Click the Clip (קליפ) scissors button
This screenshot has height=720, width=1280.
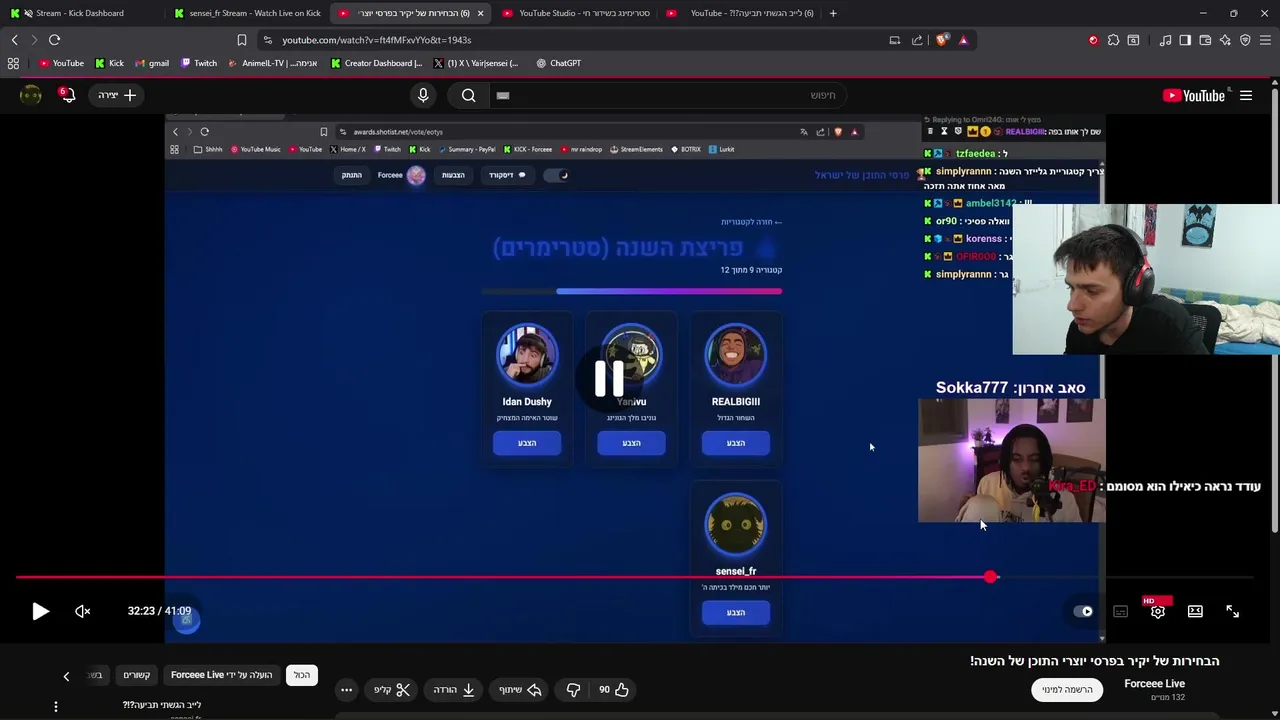[392, 689]
